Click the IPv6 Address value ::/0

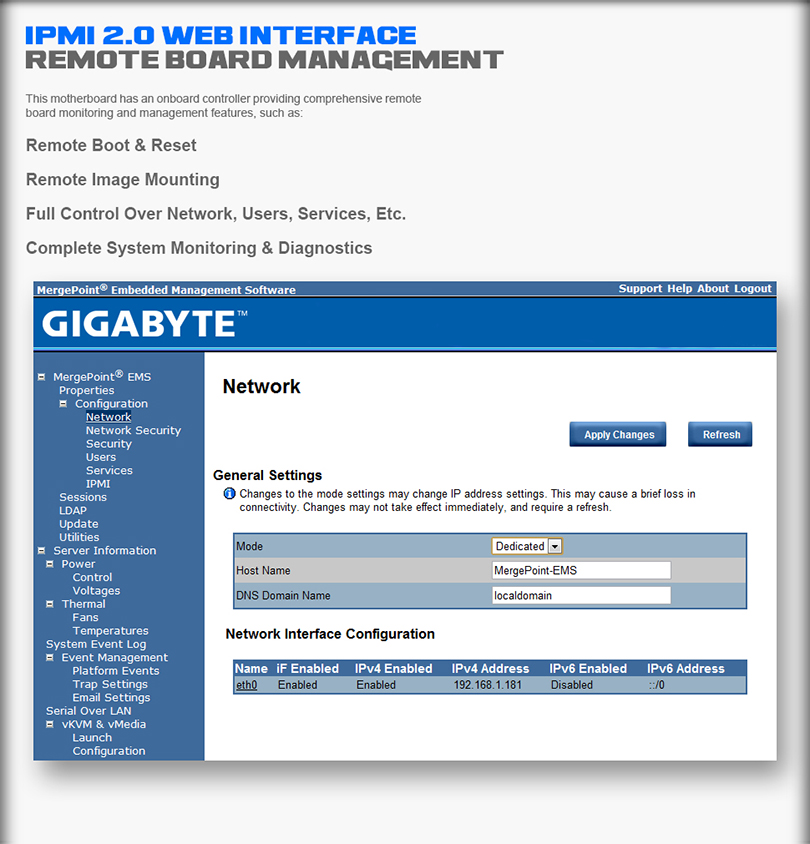tap(657, 685)
